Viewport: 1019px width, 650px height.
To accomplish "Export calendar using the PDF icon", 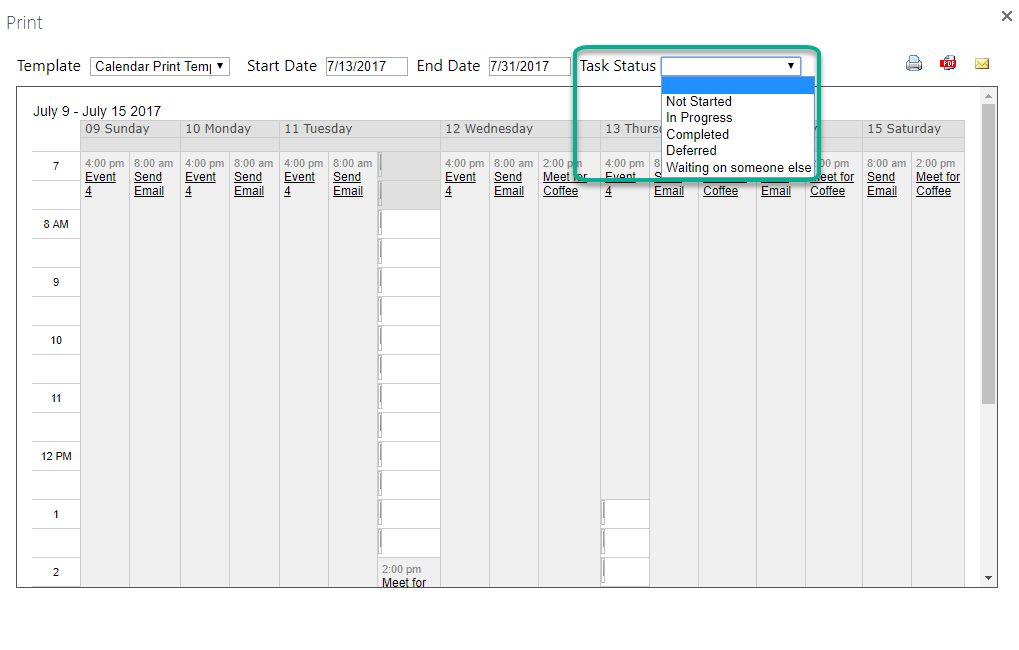I will [x=948, y=63].
